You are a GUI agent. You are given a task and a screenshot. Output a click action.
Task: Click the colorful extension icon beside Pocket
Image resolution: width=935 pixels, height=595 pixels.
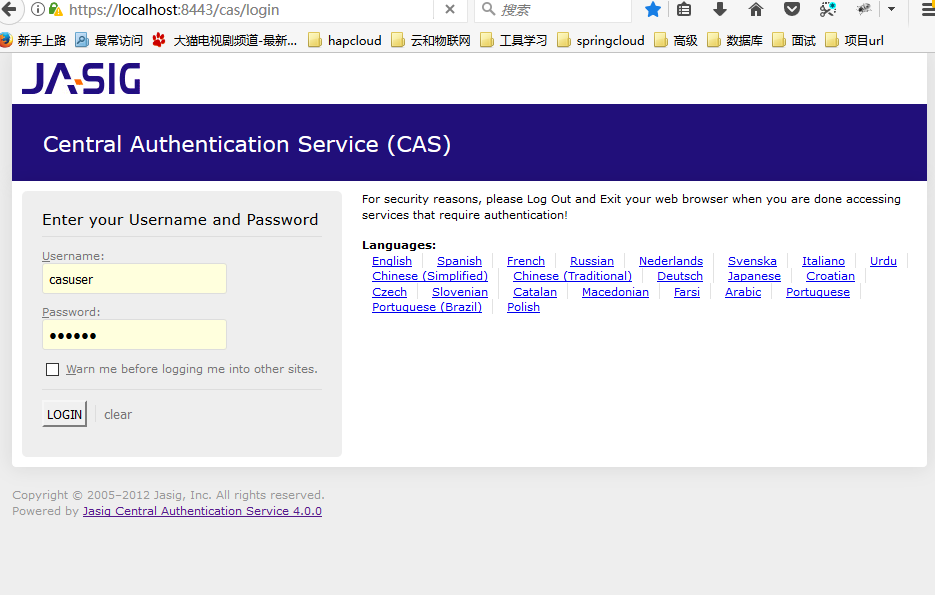click(828, 9)
